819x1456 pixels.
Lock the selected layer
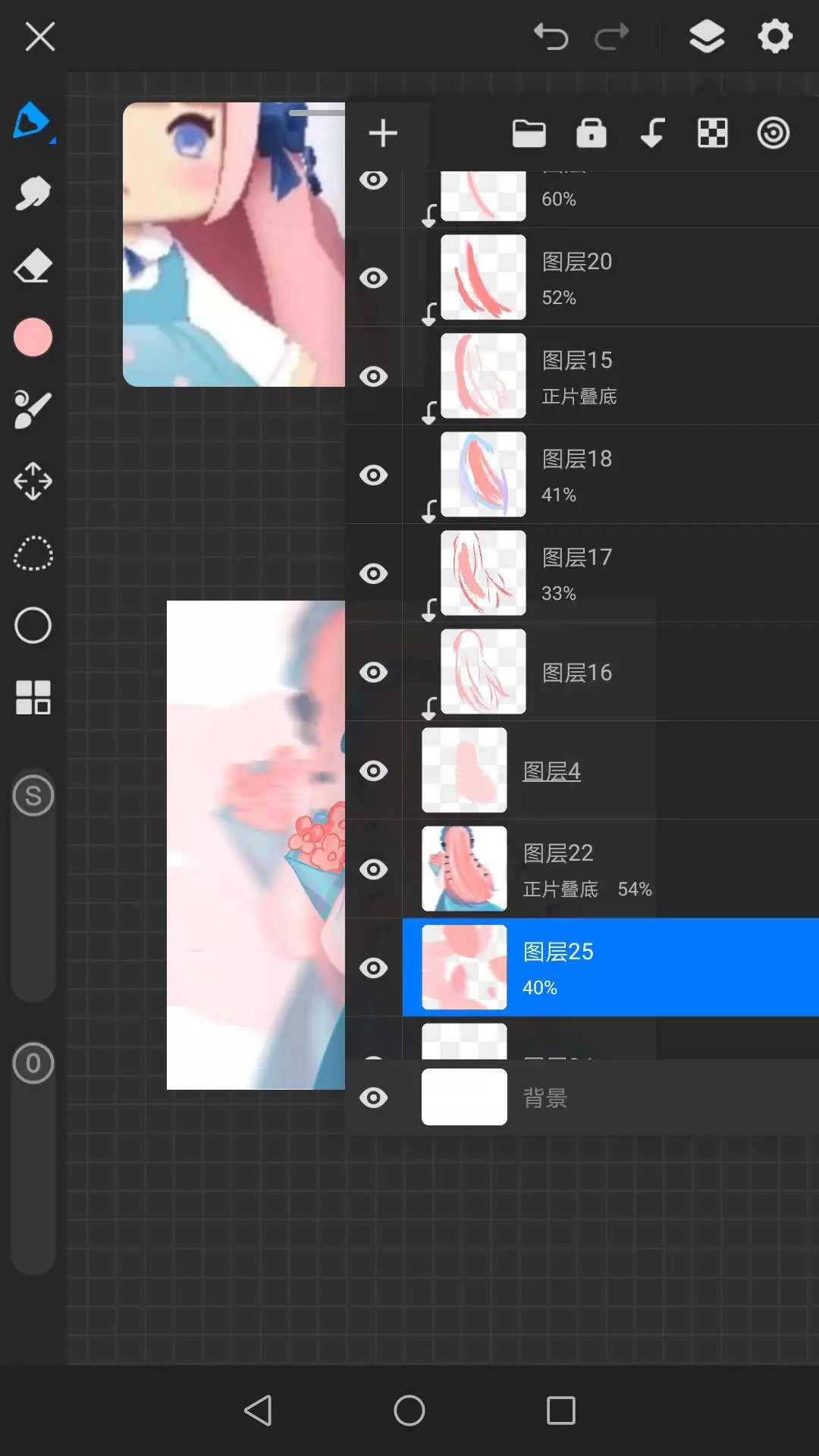[591, 133]
